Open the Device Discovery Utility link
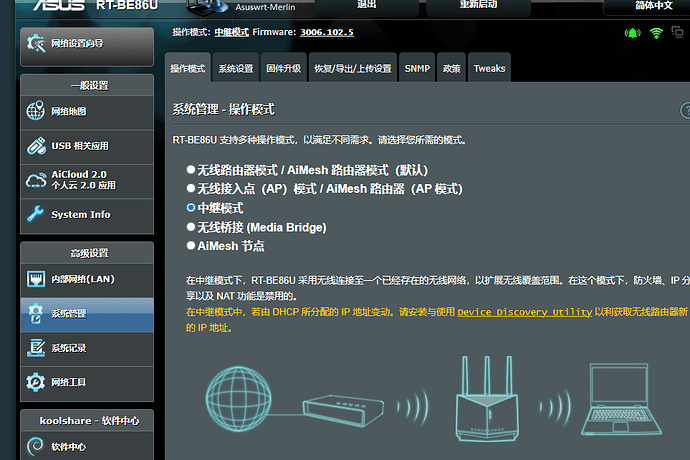The width and height of the screenshot is (690, 460). (525, 312)
